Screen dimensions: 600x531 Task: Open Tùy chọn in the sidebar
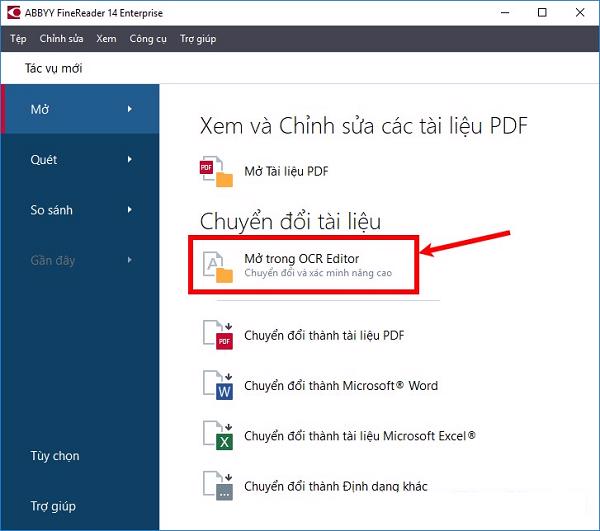[x=55, y=456]
